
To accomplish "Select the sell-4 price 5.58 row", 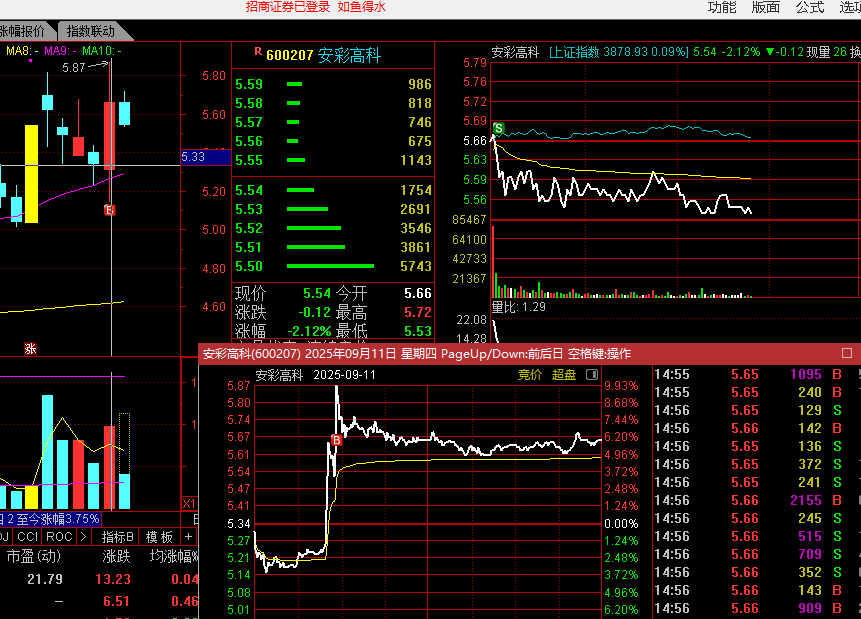I will [x=333, y=103].
